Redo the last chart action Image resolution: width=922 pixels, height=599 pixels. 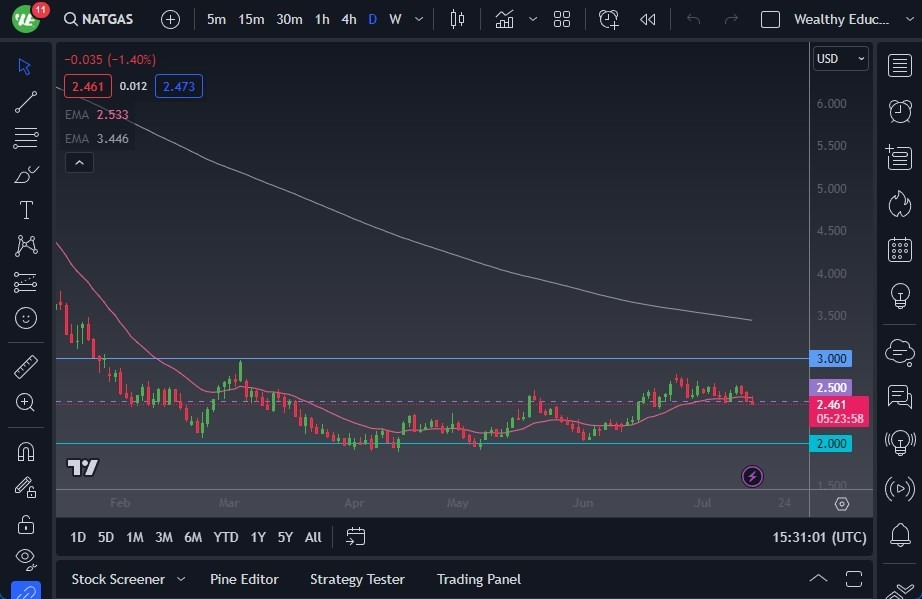pos(731,19)
